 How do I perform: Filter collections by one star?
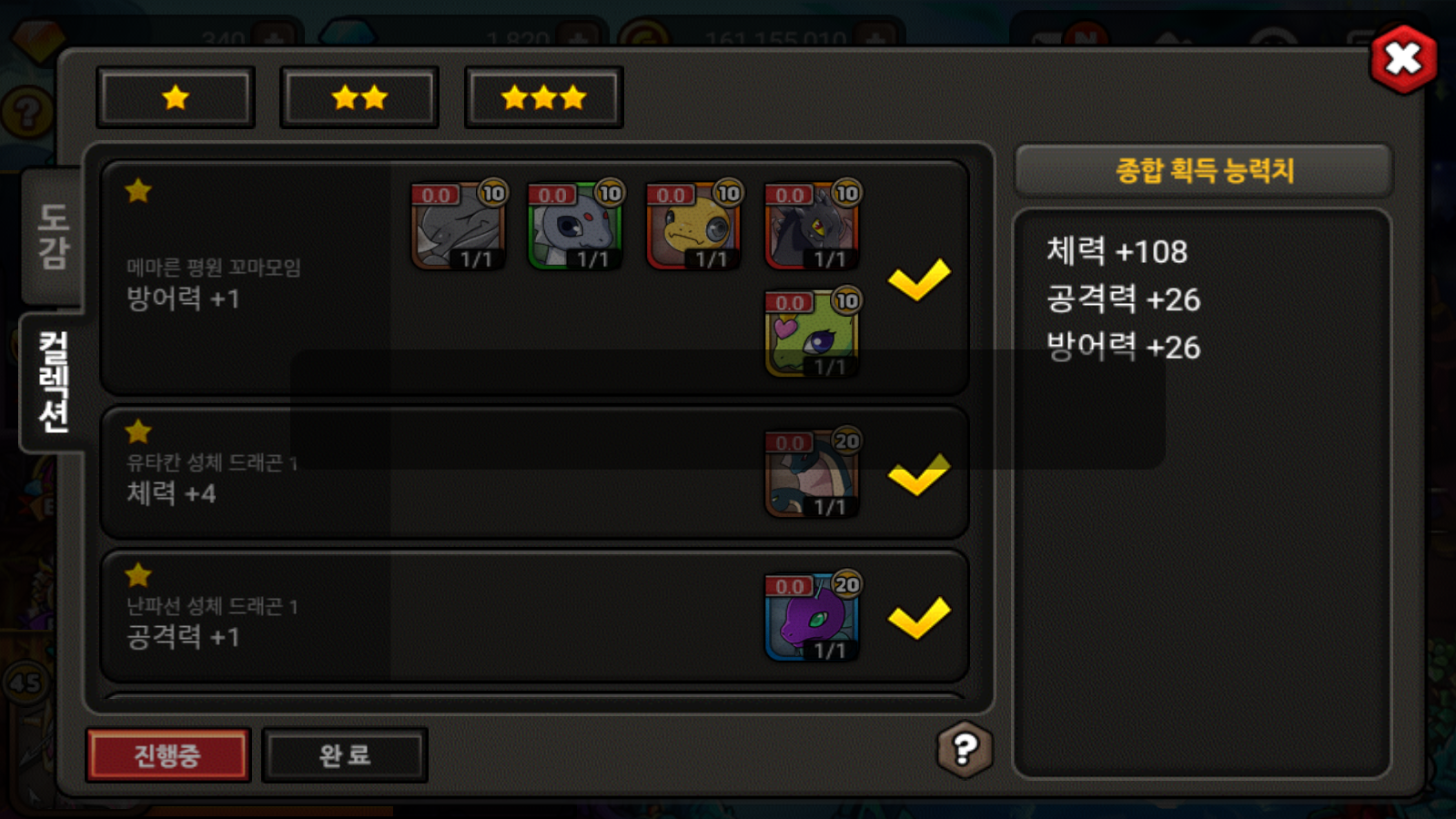click(176, 97)
